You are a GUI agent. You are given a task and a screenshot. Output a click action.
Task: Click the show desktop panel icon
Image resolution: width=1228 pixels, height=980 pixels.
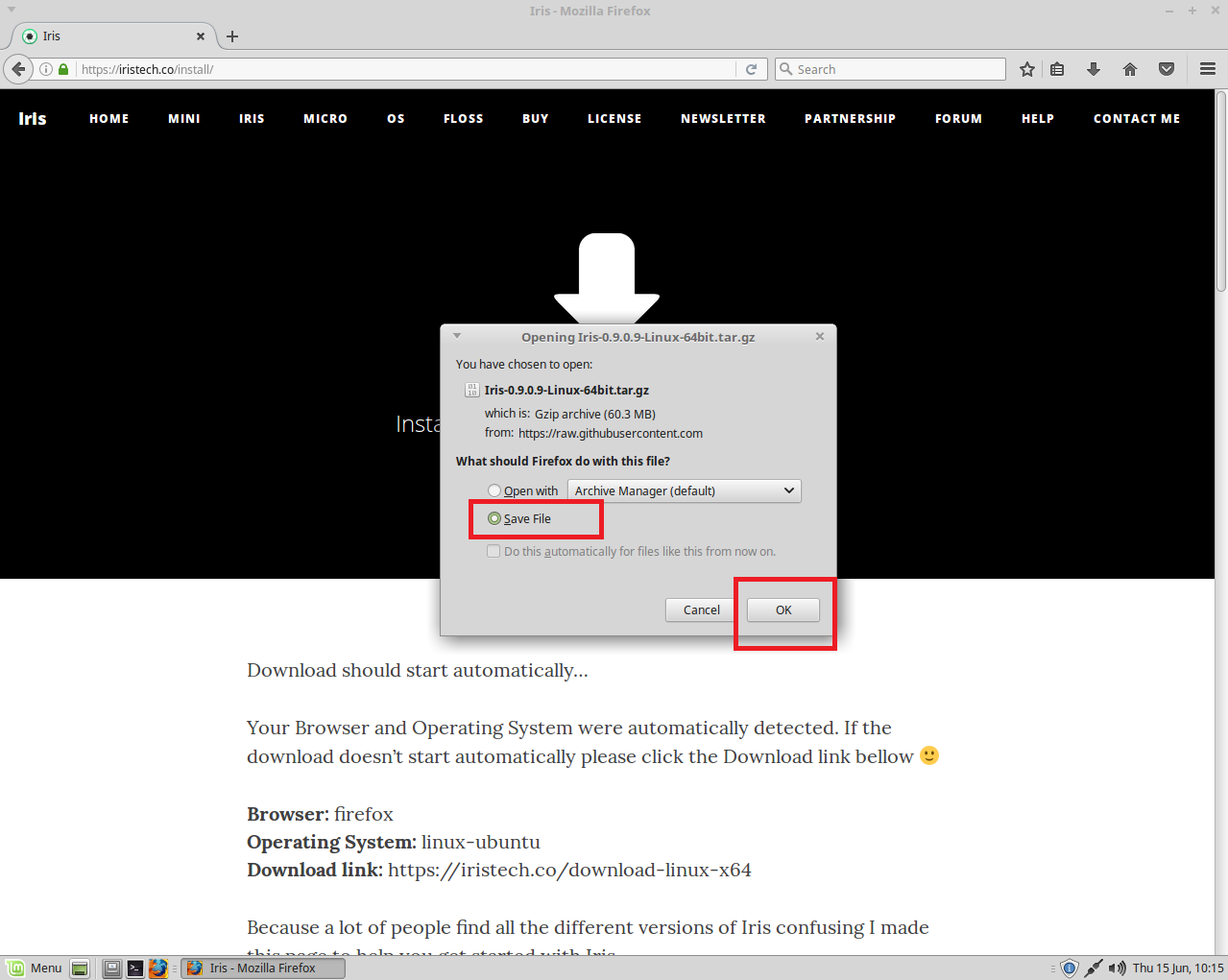pos(80,968)
